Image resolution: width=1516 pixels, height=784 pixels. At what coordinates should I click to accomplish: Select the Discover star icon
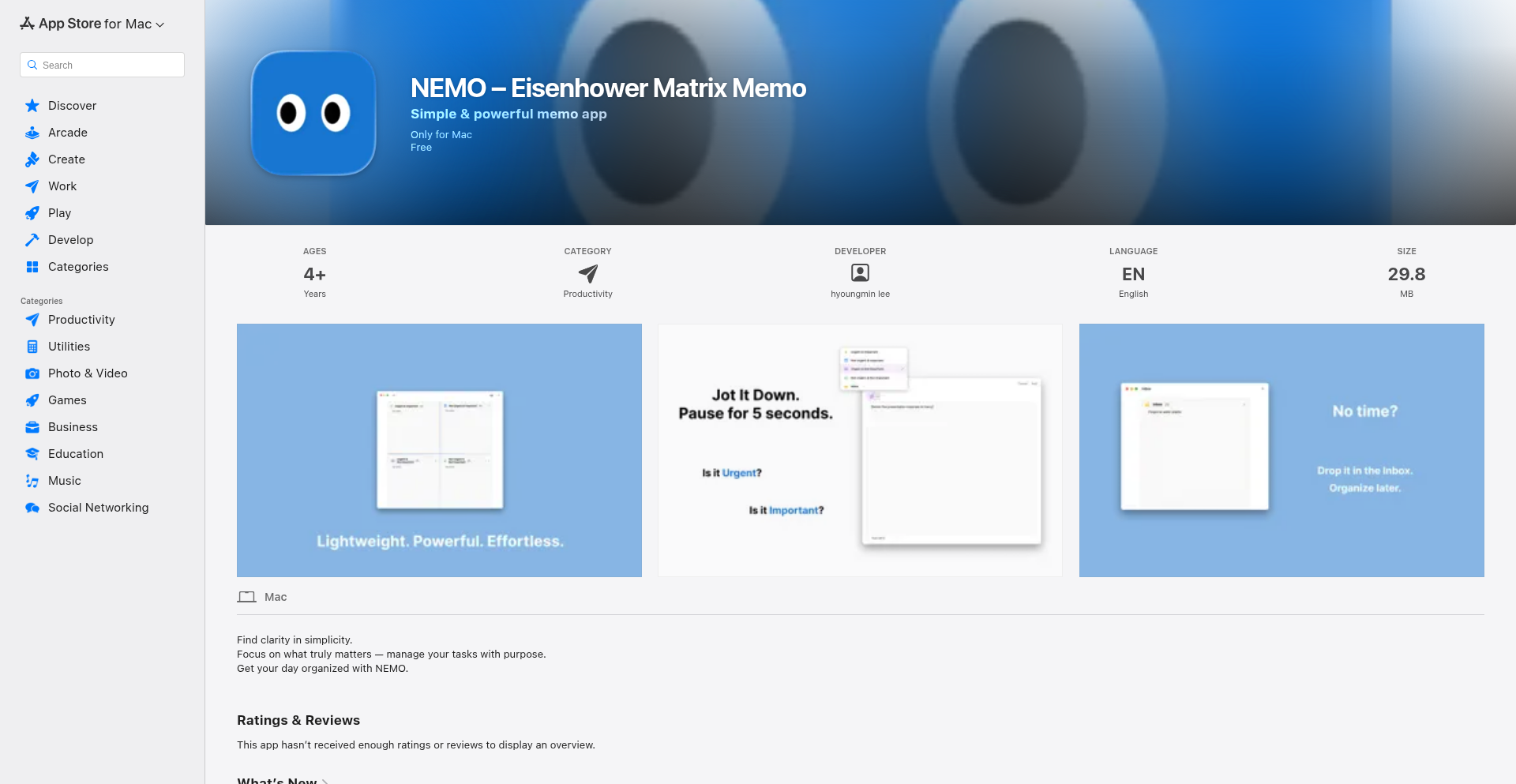tap(32, 105)
